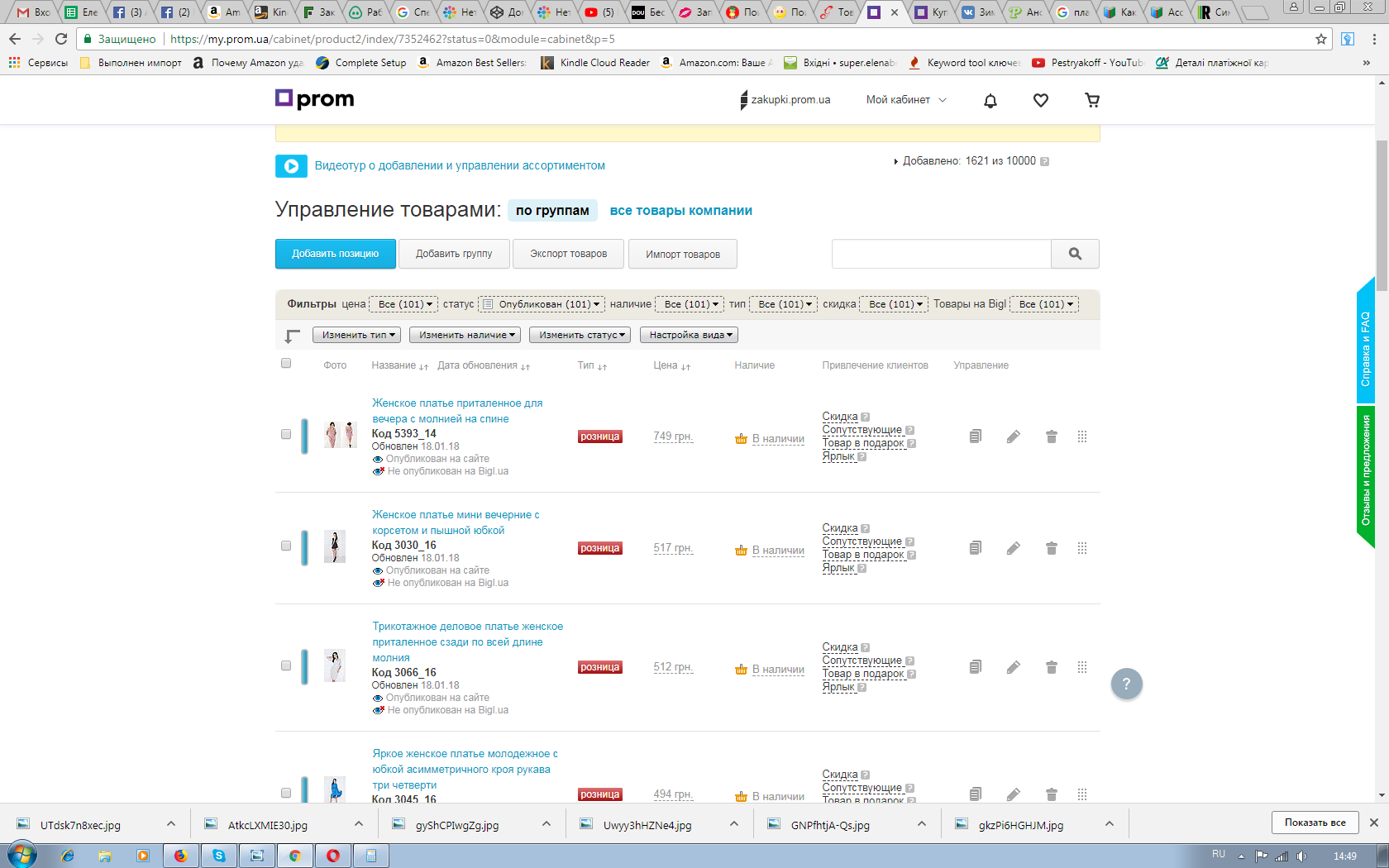Viewport: 1389px width, 868px height.
Task: Open the notifications bell icon
Action: [990, 100]
